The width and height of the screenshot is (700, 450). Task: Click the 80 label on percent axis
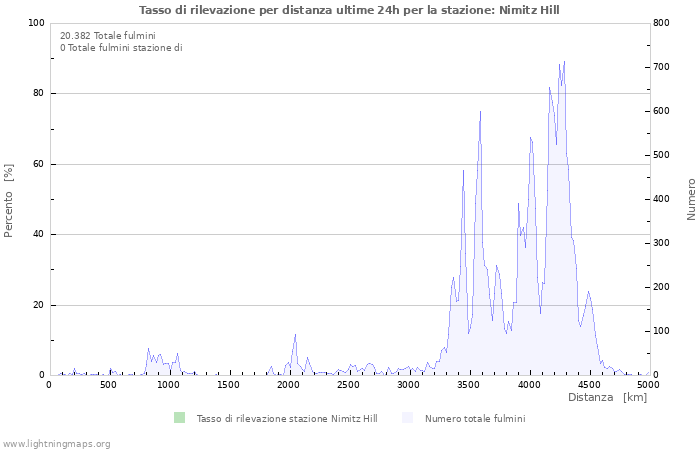pyautogui.click(x=39, y=93)
